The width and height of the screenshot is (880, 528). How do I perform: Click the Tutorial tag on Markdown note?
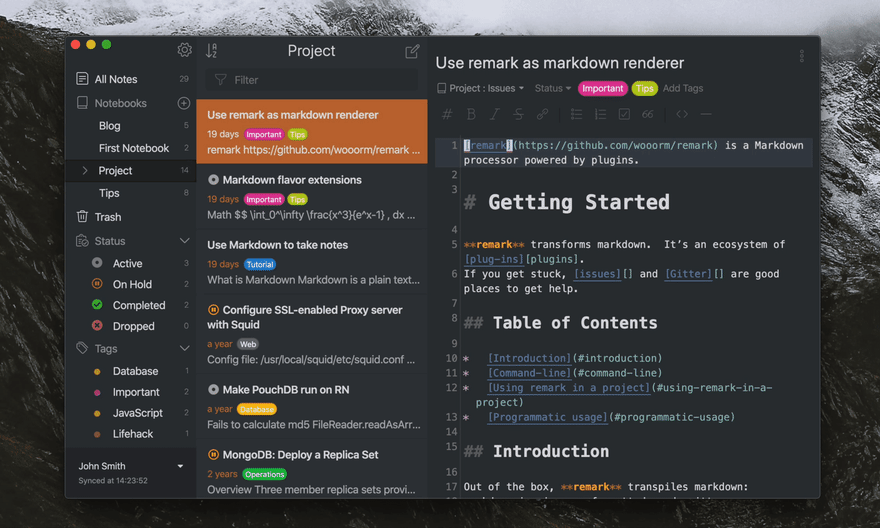pos(260,264)
